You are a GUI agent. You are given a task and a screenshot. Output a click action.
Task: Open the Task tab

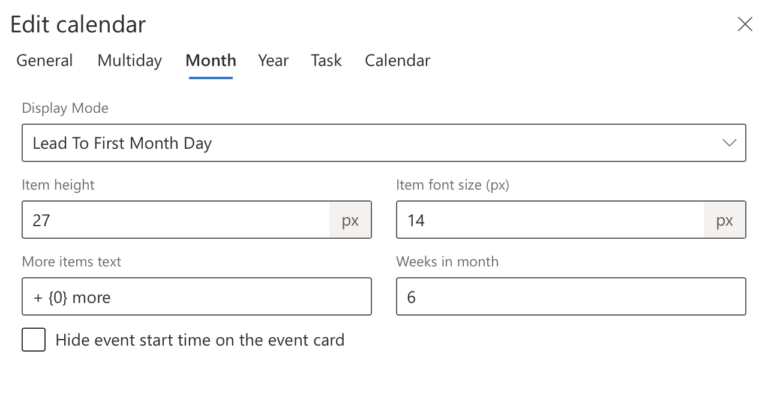(x=326, y=60)
